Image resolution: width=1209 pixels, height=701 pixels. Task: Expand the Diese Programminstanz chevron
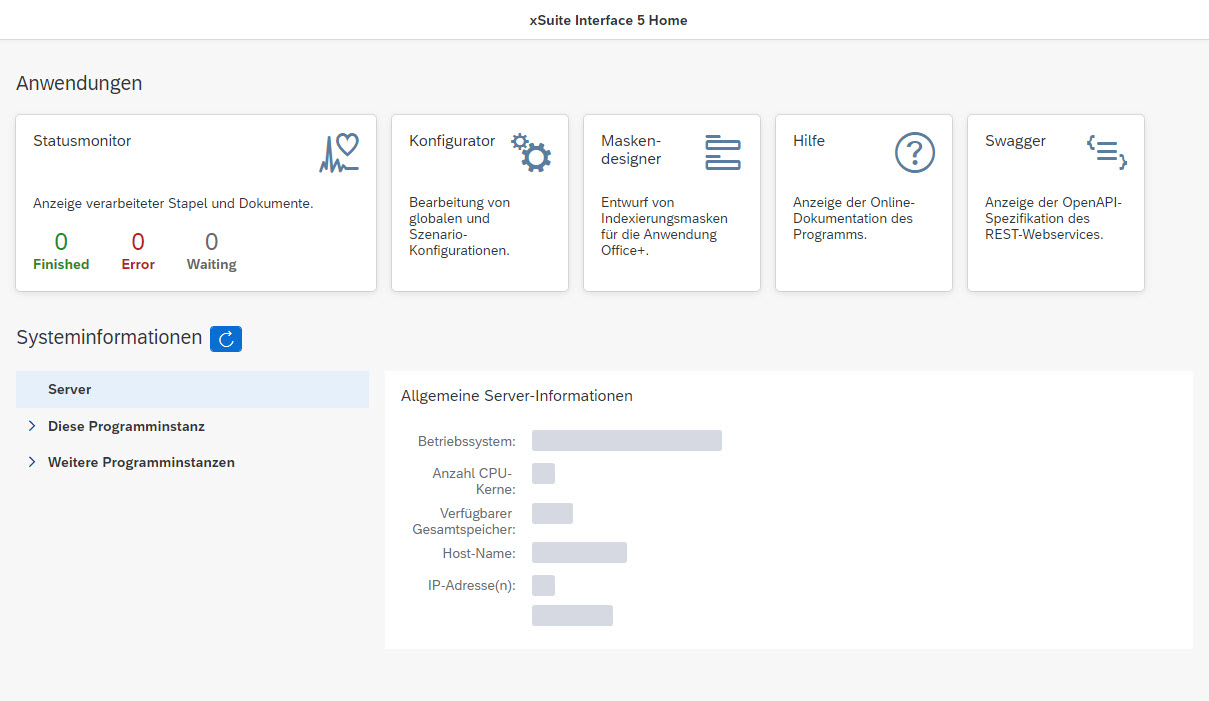tap(33, 426)
